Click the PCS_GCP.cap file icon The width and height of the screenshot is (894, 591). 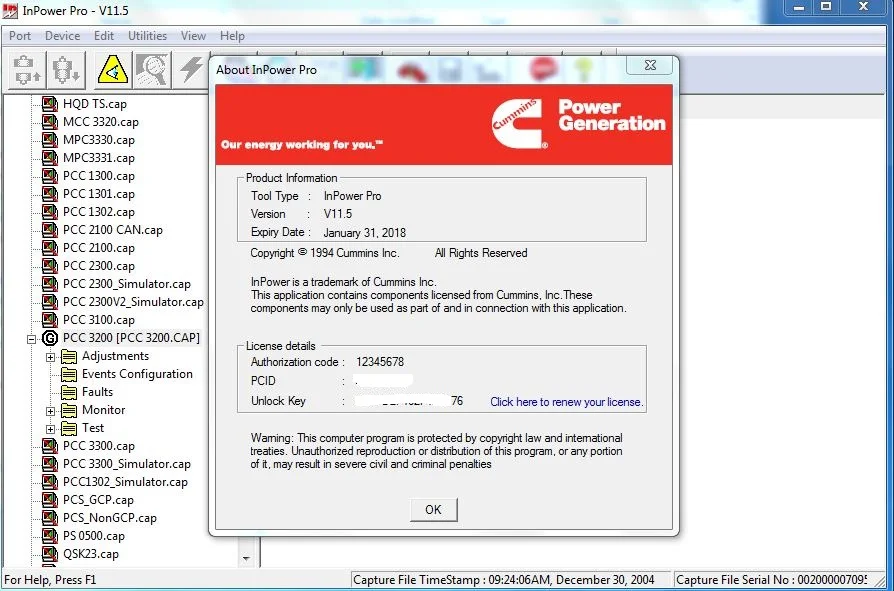point(50,500)
